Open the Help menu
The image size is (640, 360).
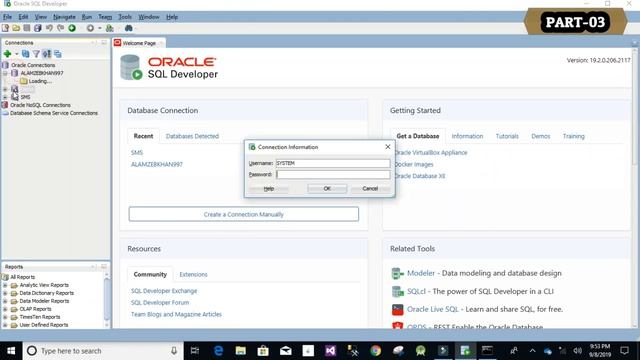[x=172, y=17]
